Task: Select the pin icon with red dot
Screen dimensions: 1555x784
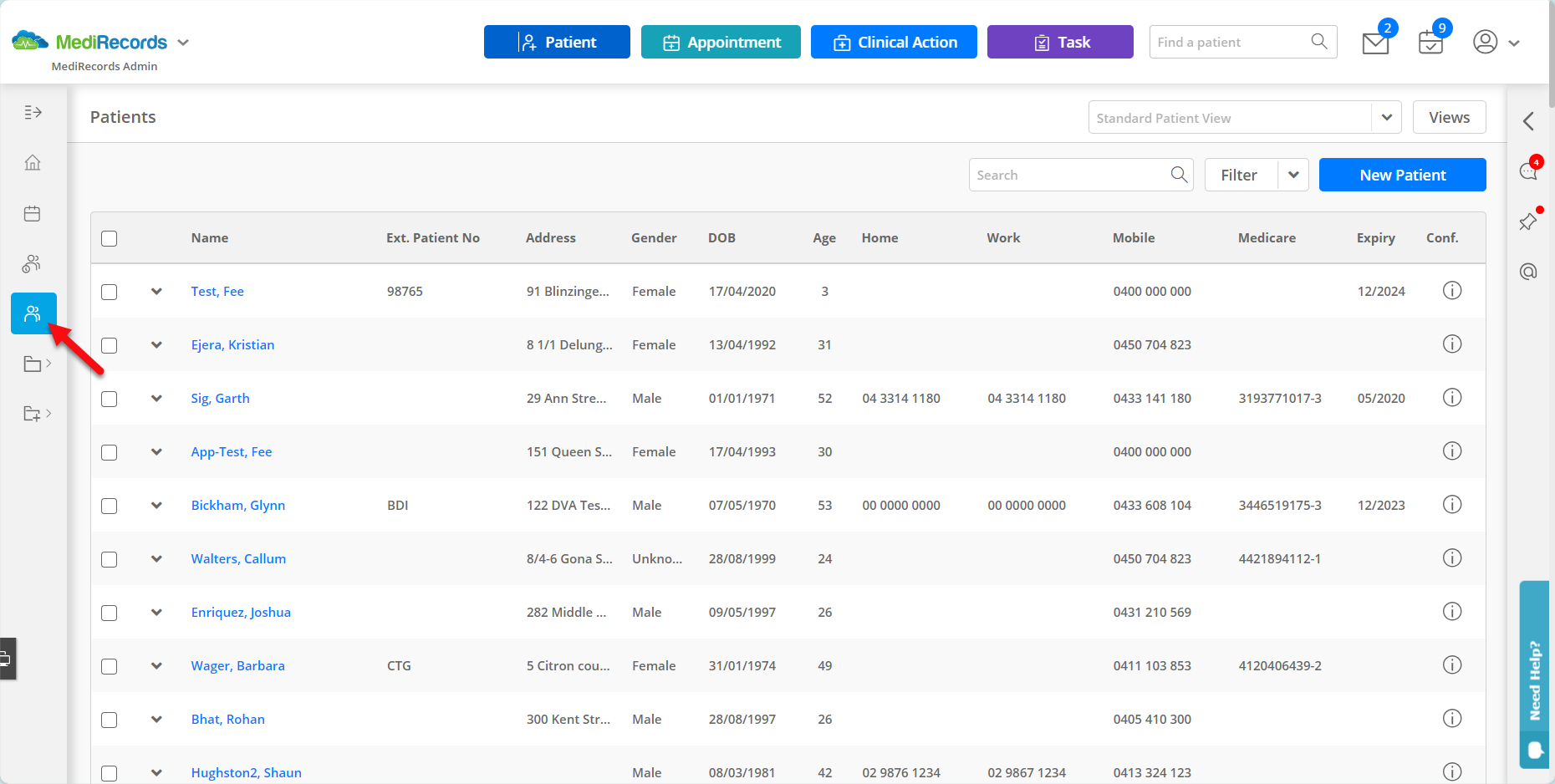Action: pos(1527,221)
